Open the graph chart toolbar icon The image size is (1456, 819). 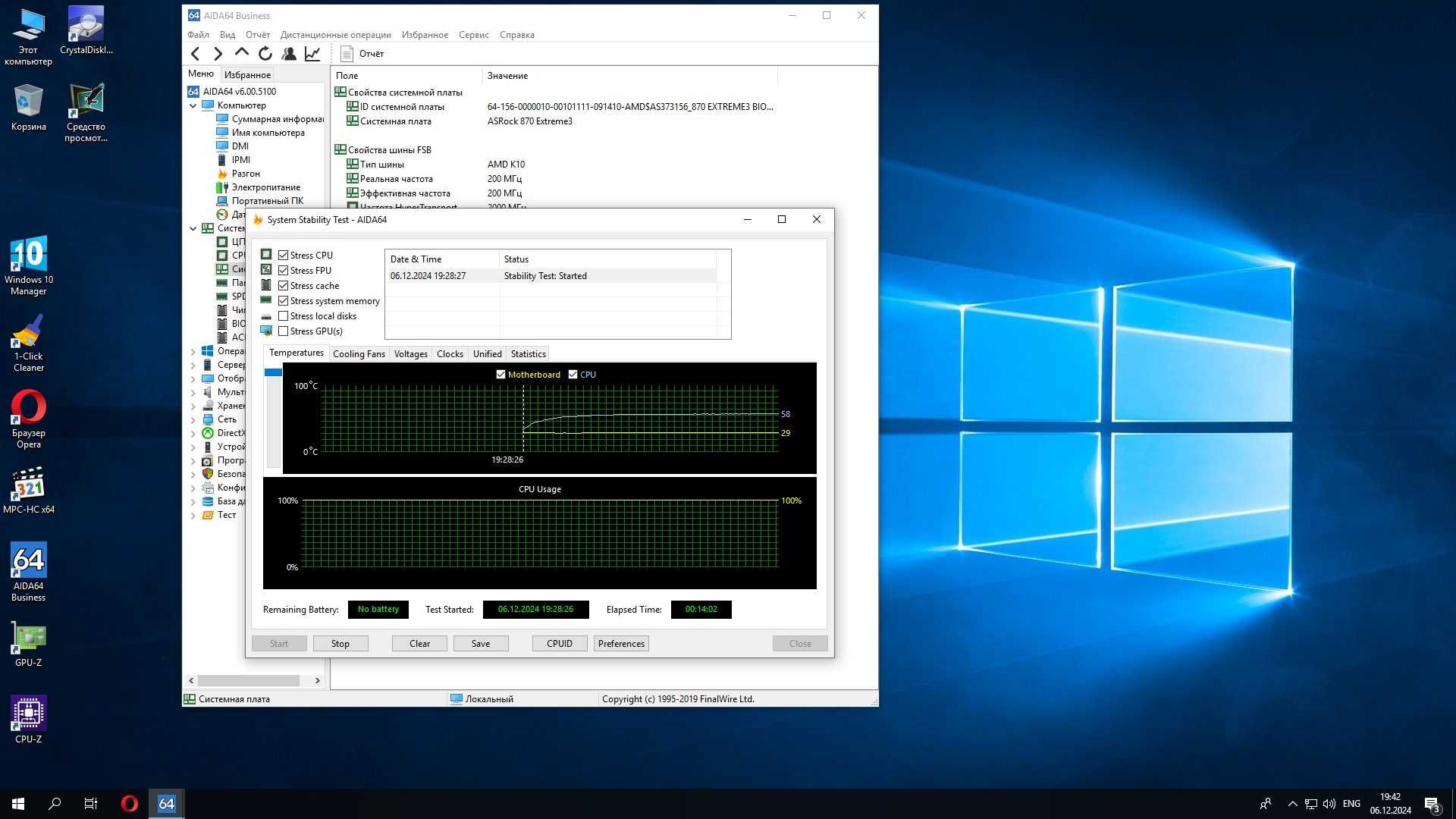pyautogui.click(x=312, y=54)
